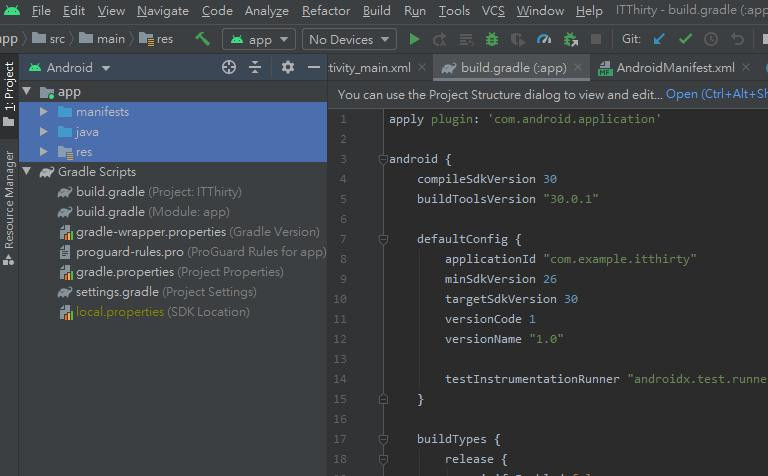Click Git Rollback undo arrow icon
Screen dimensions: 768x476
tap(737, 39)
